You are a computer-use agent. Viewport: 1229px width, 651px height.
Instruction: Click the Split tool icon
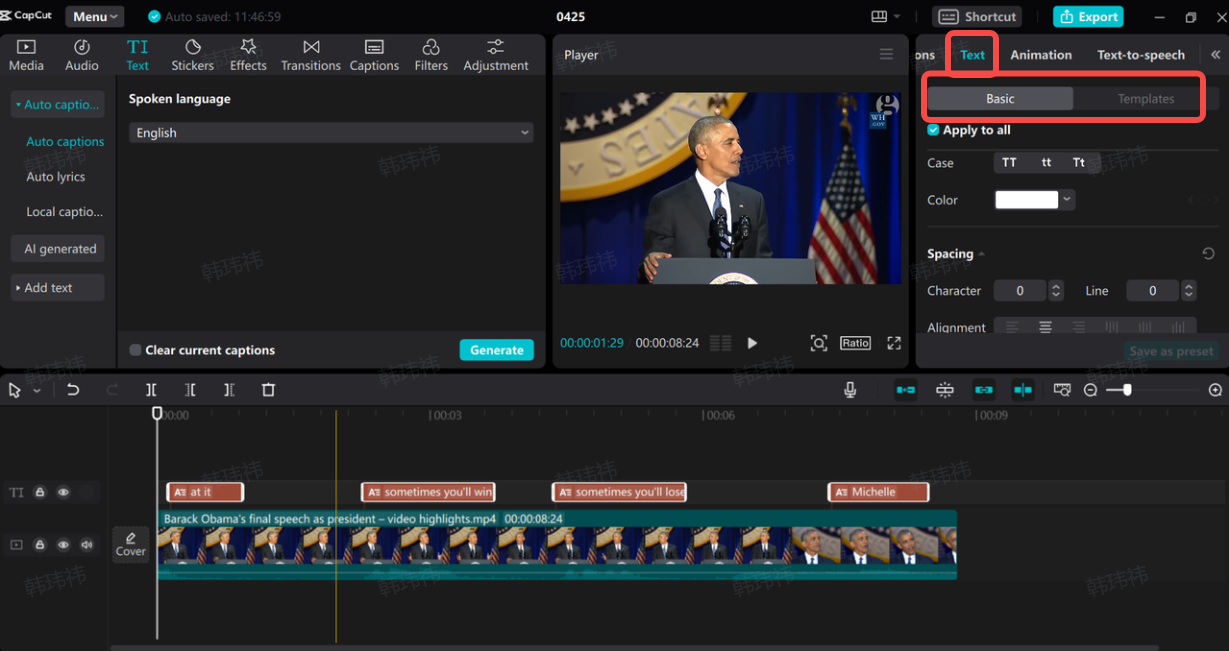[151, 390]
